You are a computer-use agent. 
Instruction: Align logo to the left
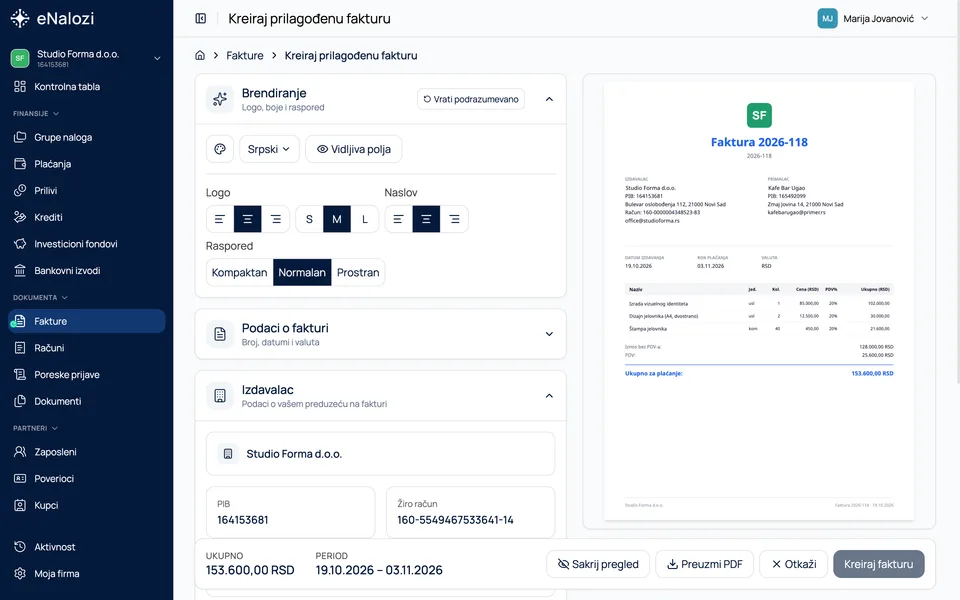220,219
